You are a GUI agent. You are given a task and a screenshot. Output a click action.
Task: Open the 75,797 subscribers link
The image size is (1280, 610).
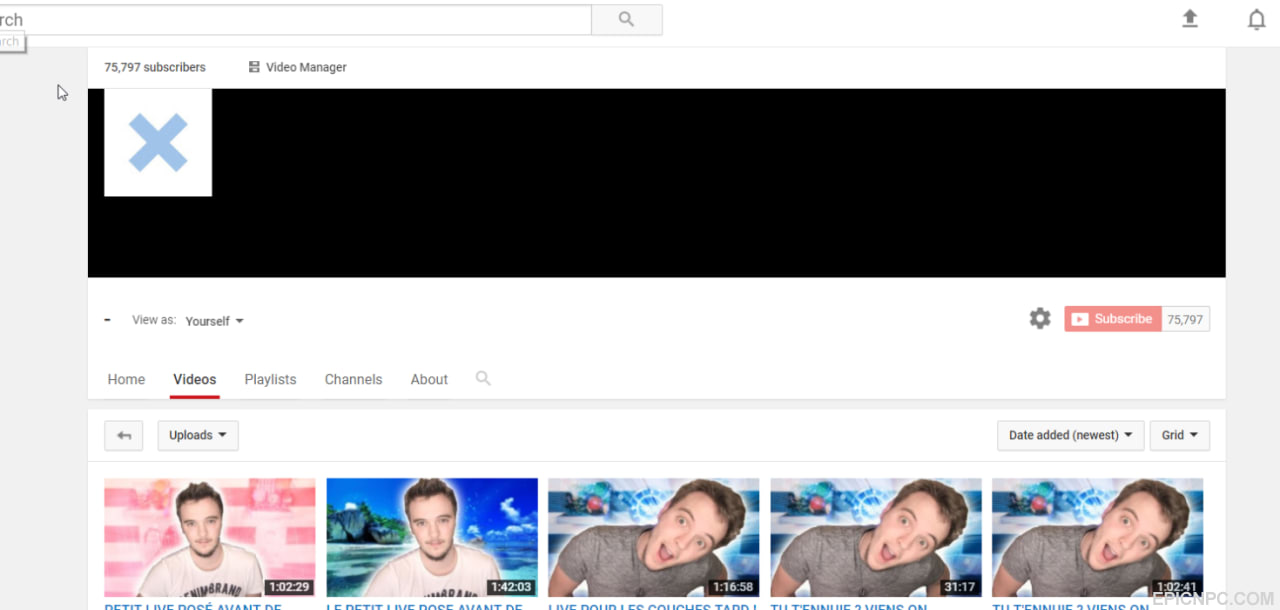click(x=155, y=67)
